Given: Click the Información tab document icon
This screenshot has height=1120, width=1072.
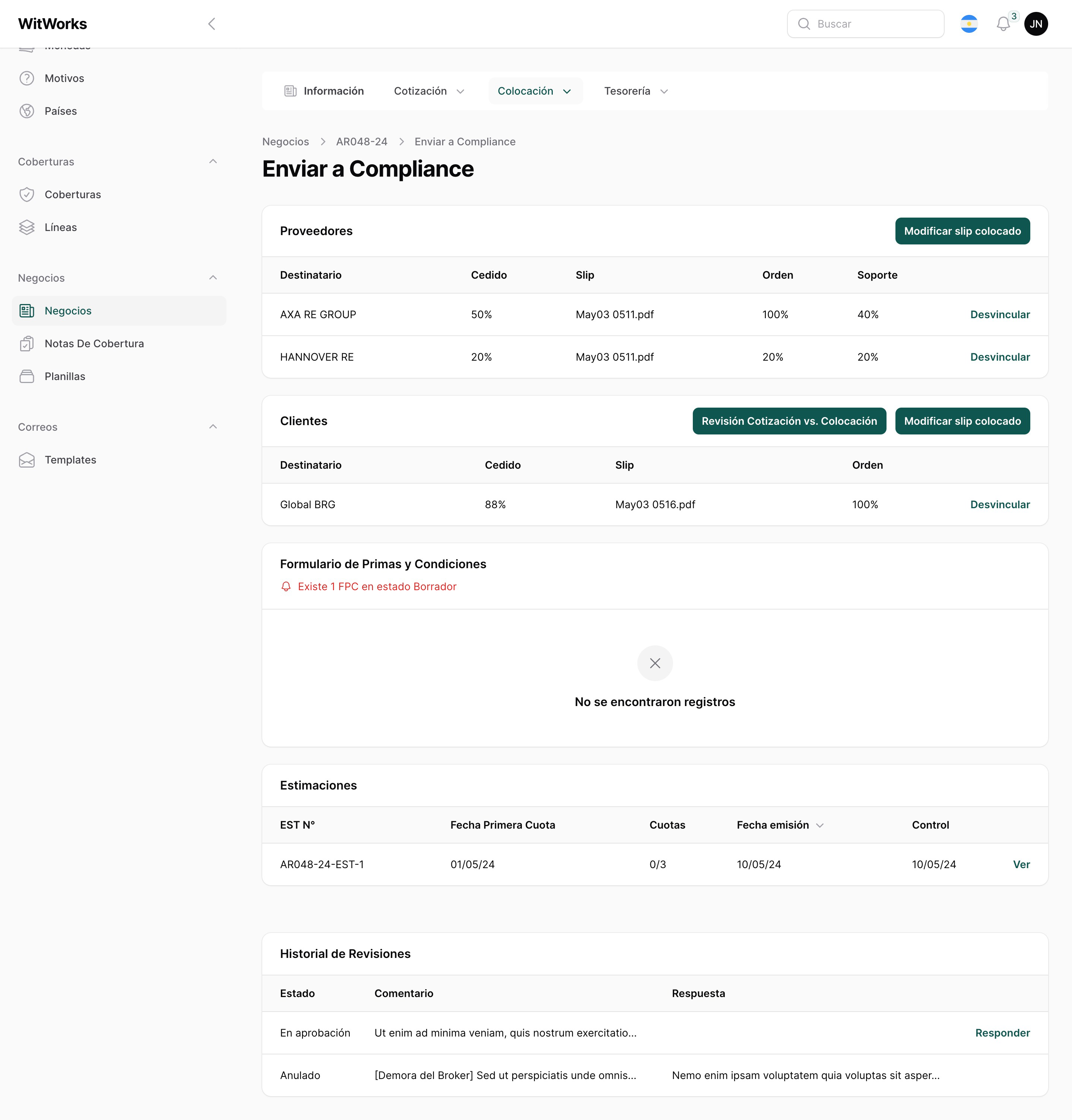Looking at the screenshot, I should 290,91.
